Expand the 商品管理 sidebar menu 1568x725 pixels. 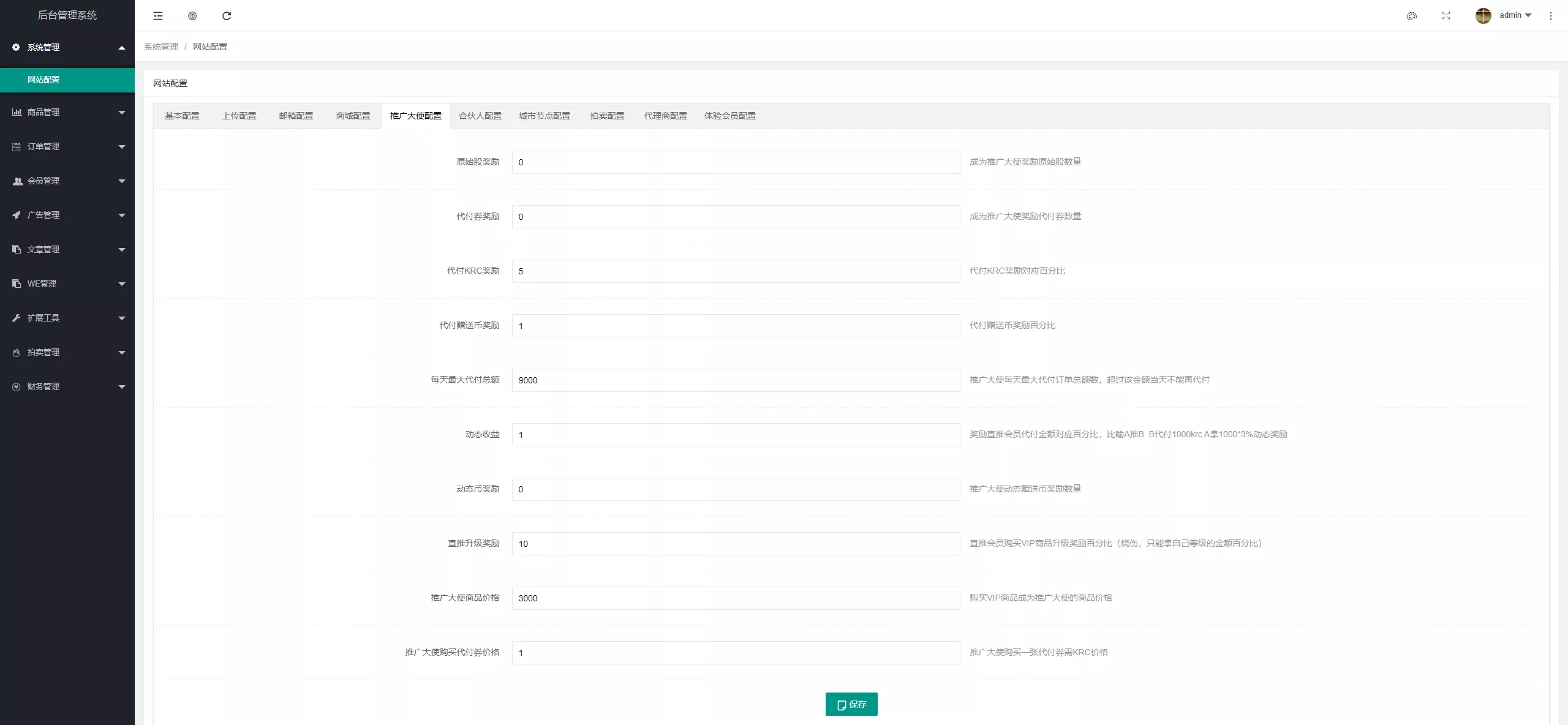click(67, 112)
